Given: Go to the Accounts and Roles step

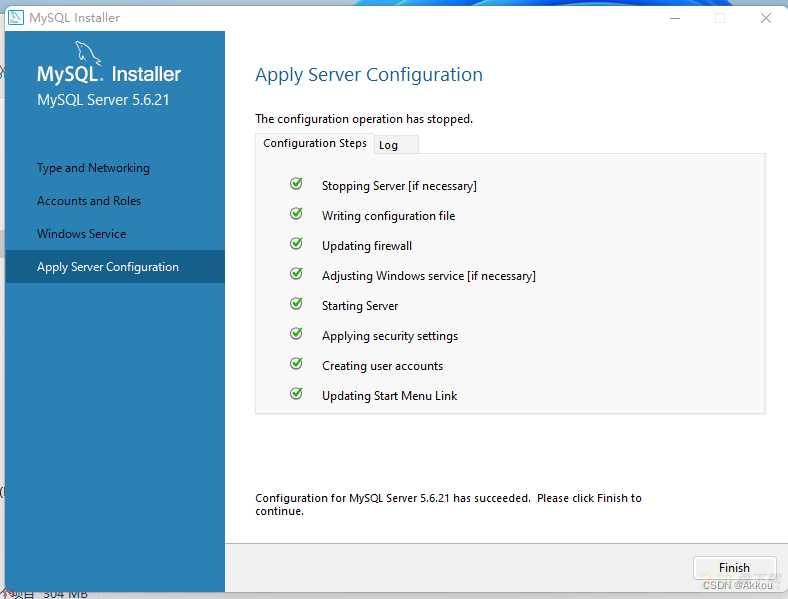Looking at the screenshot, I should pyautogui.click(x=89, y=201).
